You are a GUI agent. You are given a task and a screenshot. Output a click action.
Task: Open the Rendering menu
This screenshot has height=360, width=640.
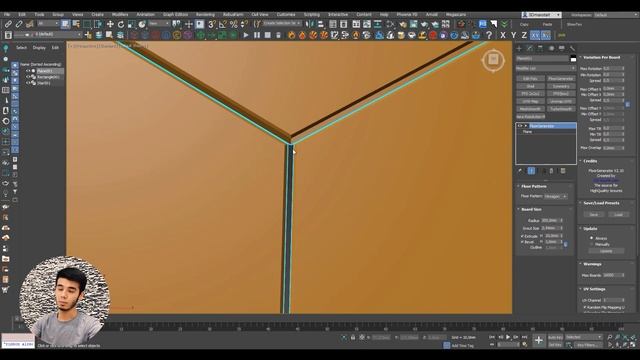point(205,14)
